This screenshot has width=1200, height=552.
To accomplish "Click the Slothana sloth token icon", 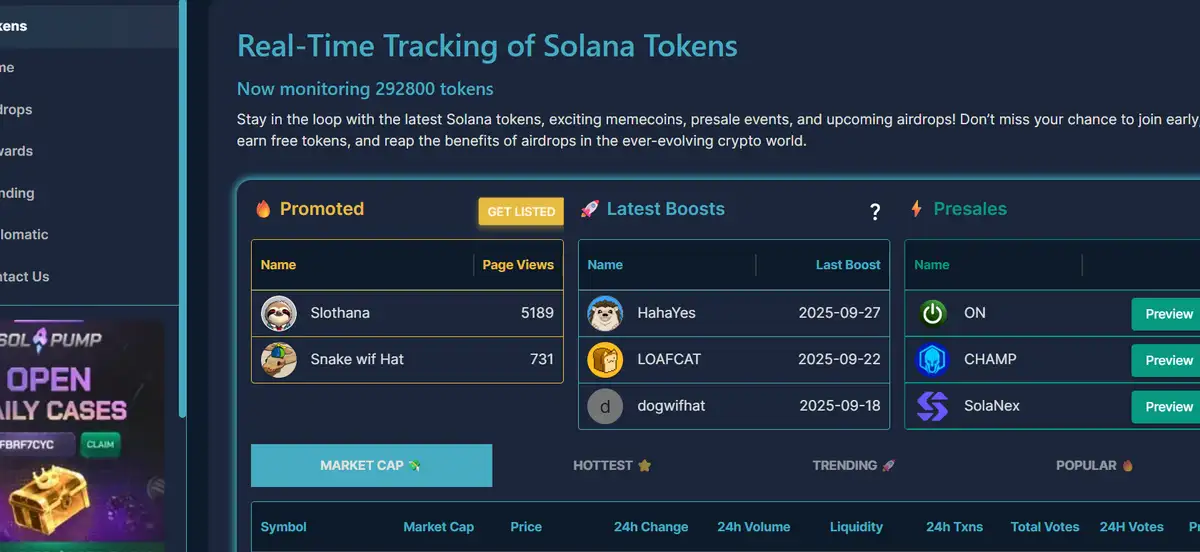I will 278,313.
